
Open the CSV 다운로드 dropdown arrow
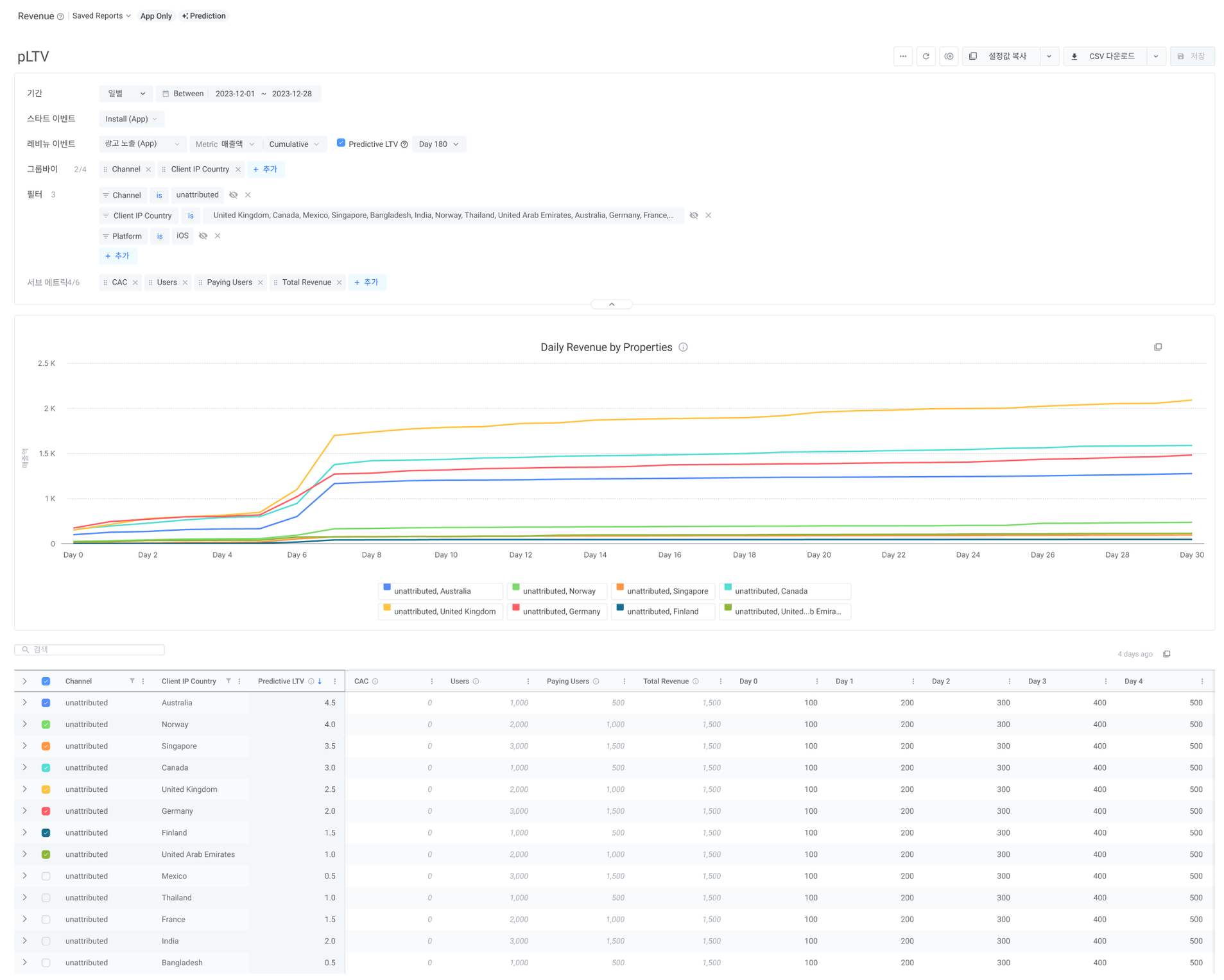tap(1155, 56)
